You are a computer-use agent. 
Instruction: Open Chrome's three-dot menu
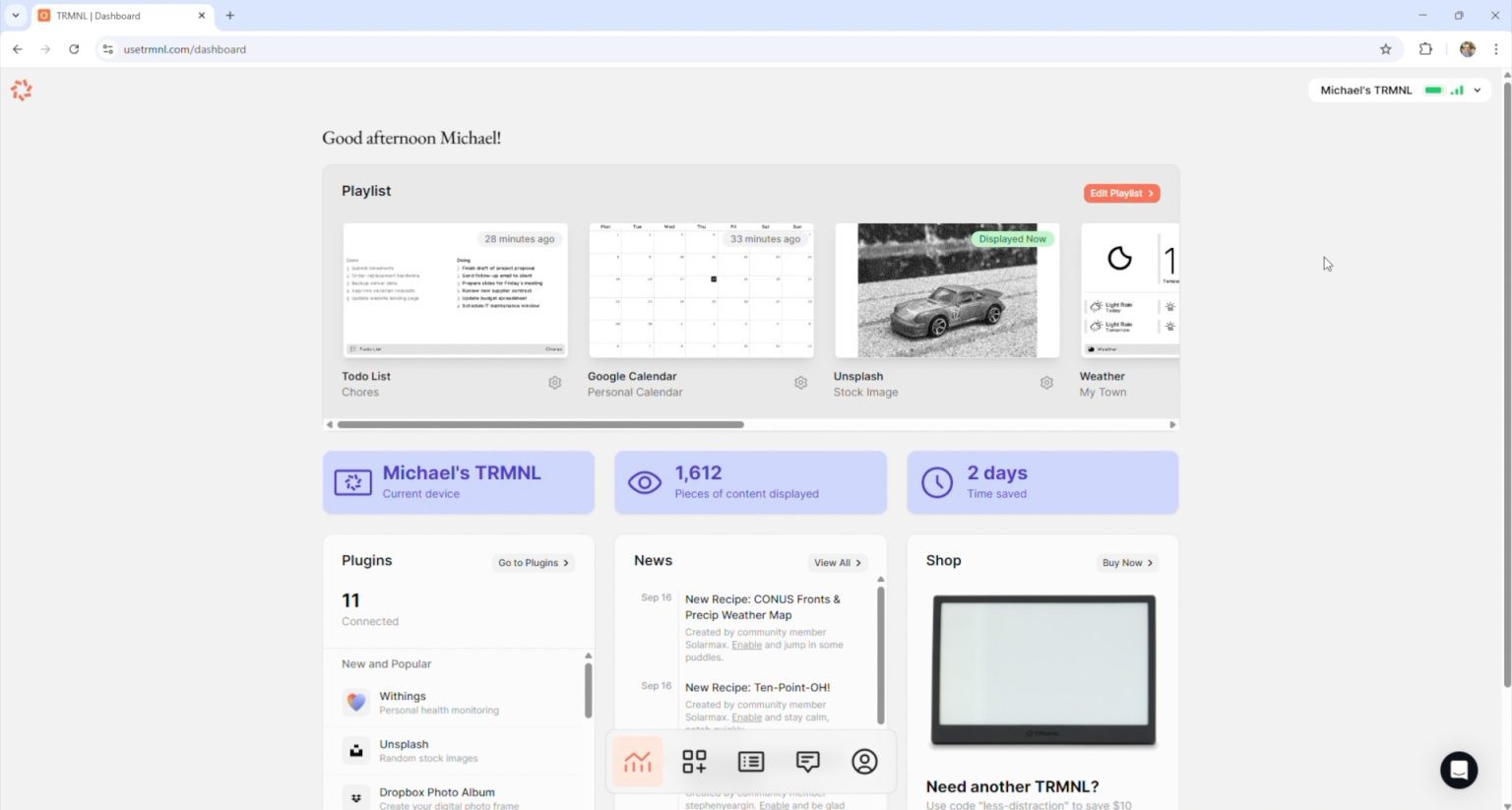[1496, 49]
